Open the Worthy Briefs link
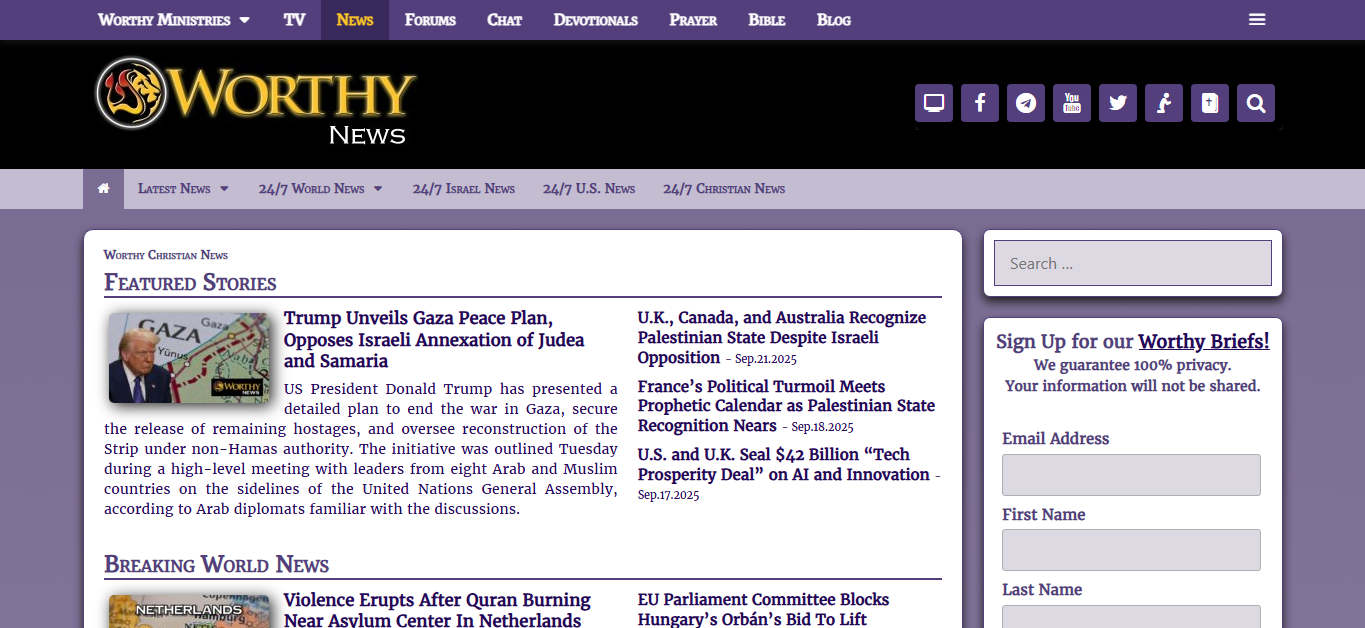Viewport: 1365px width, 628px height. (x=1204, y=342)
